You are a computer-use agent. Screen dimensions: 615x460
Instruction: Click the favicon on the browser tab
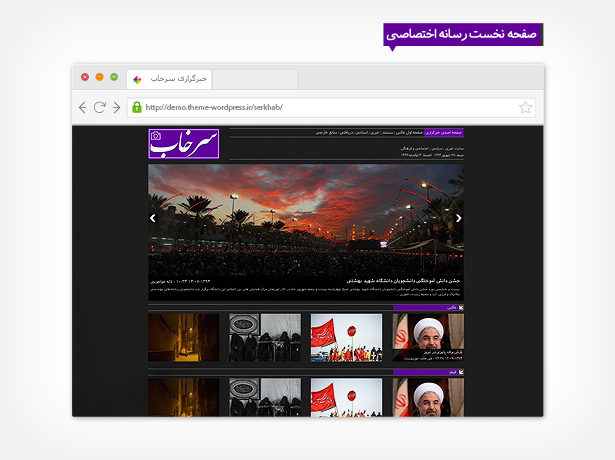[x=137, y=78]
